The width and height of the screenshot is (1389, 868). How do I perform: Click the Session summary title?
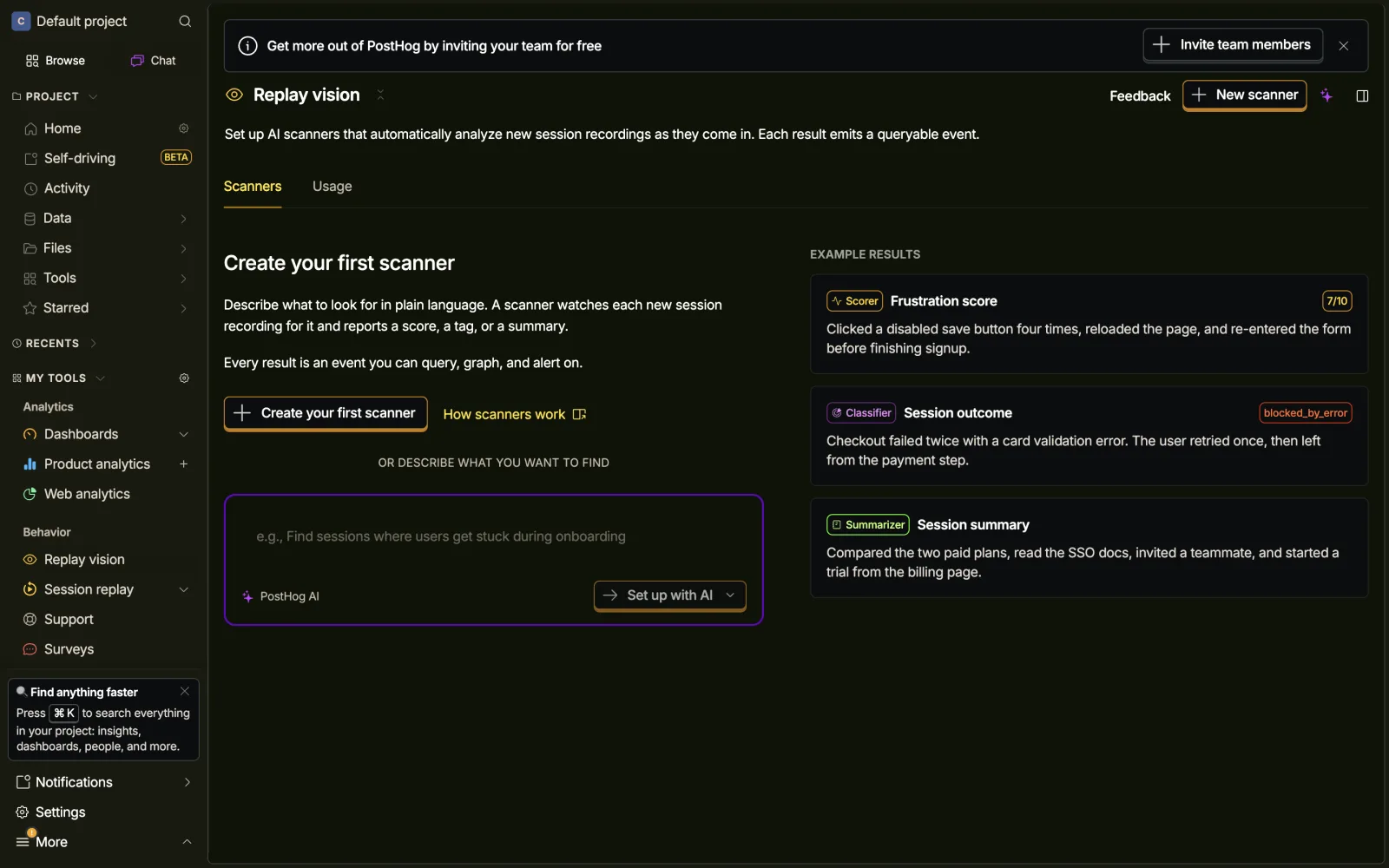pyautogui.click(x=973, y=525)
